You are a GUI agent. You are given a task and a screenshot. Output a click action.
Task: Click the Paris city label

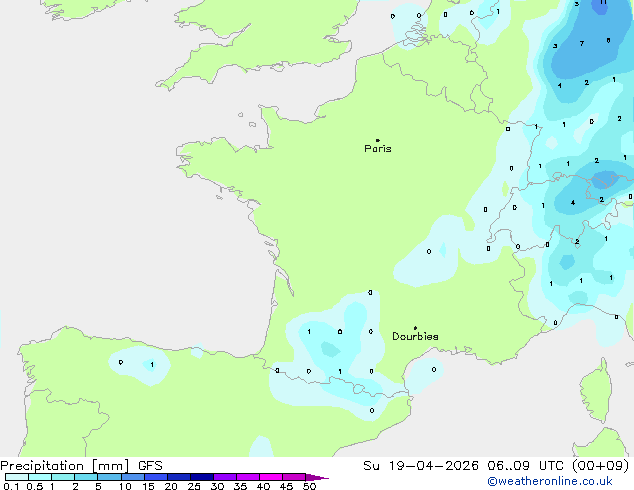[378, 149]
